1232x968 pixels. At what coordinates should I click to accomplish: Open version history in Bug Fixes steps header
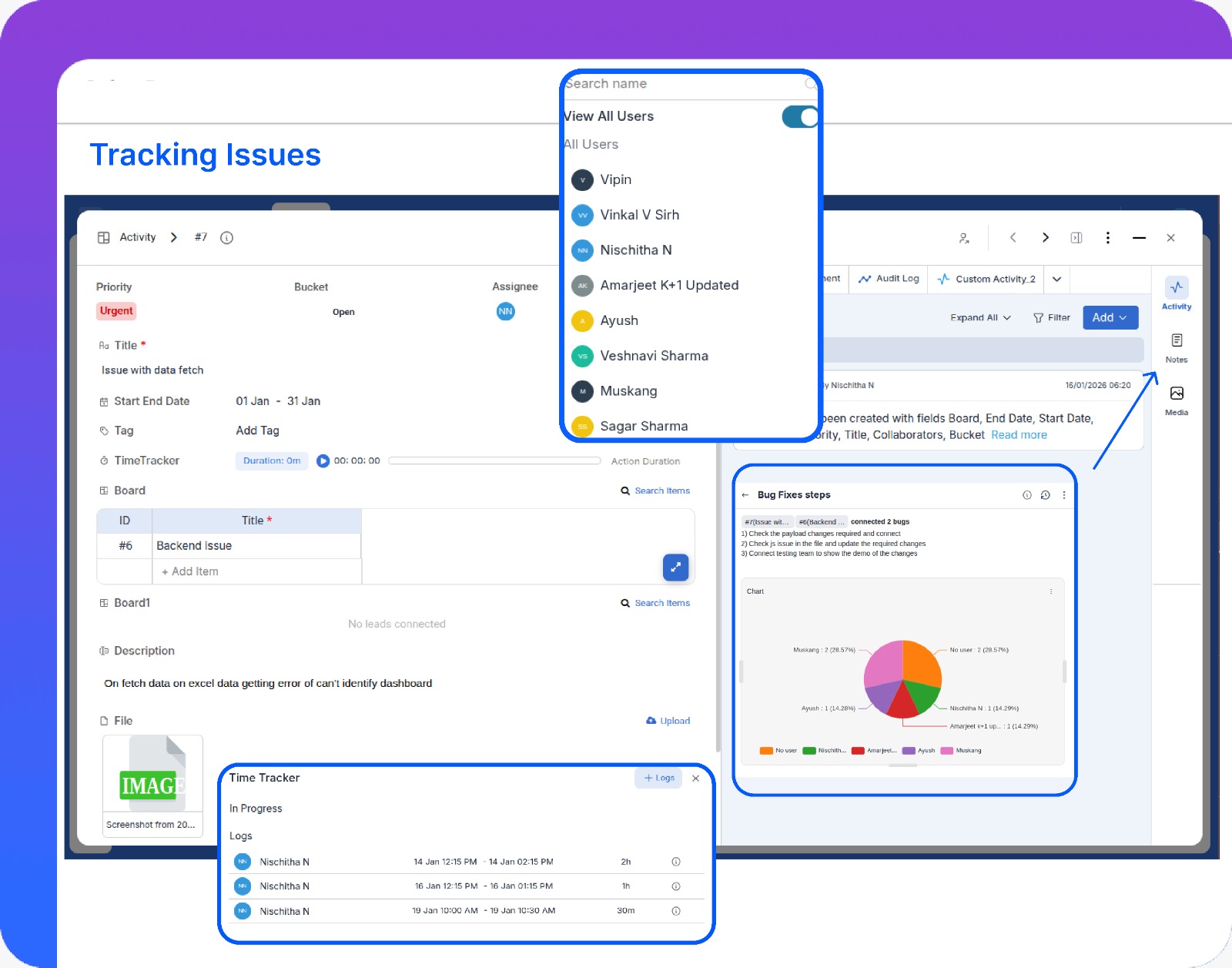(1045, 495)
